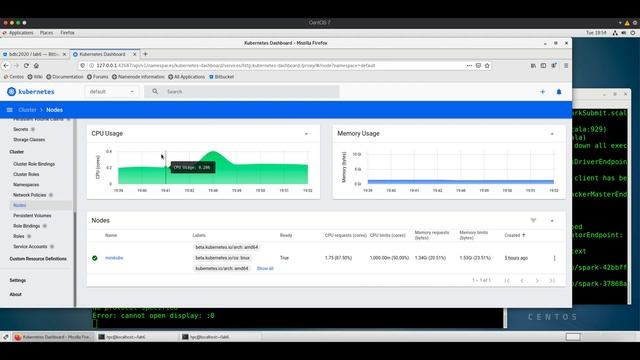The width and height of the screenshot is (640, 360).
Task: Bookmark this page with star icon
Action: pyautogui.click(x=487, y=65)
